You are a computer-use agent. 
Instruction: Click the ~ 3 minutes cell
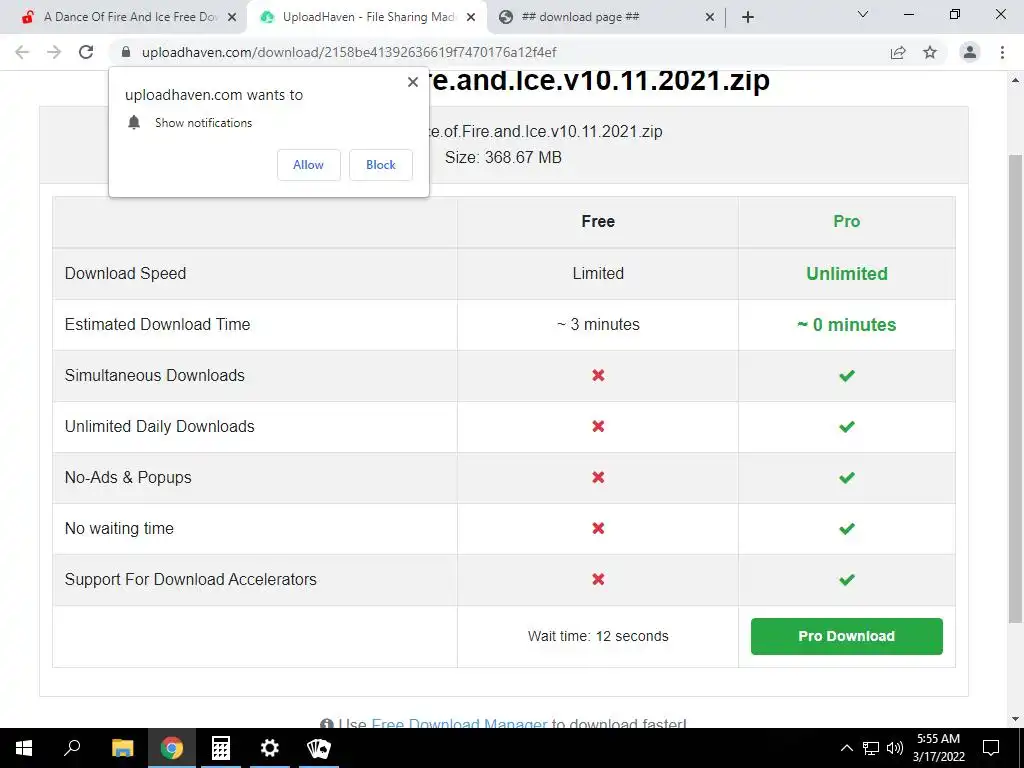(598, 325)
